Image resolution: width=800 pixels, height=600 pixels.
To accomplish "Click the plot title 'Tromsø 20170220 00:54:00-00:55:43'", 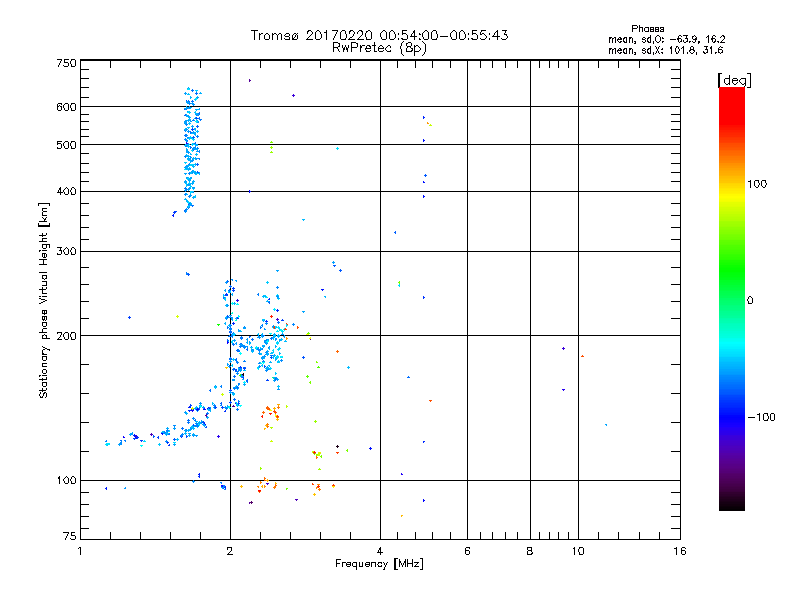I will point(379,35).
